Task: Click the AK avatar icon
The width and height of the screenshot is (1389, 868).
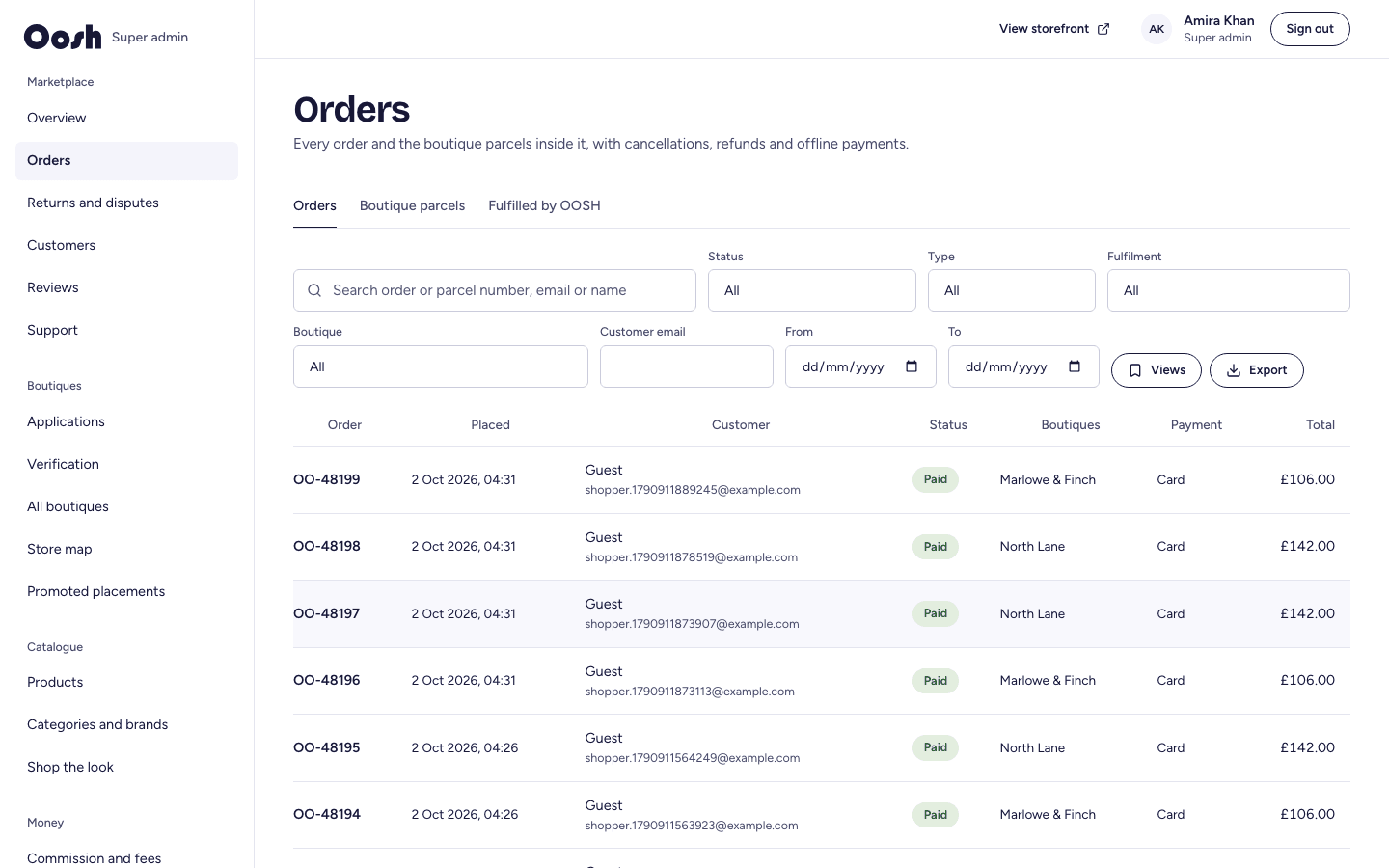Action: click(x=1157, y=29)
